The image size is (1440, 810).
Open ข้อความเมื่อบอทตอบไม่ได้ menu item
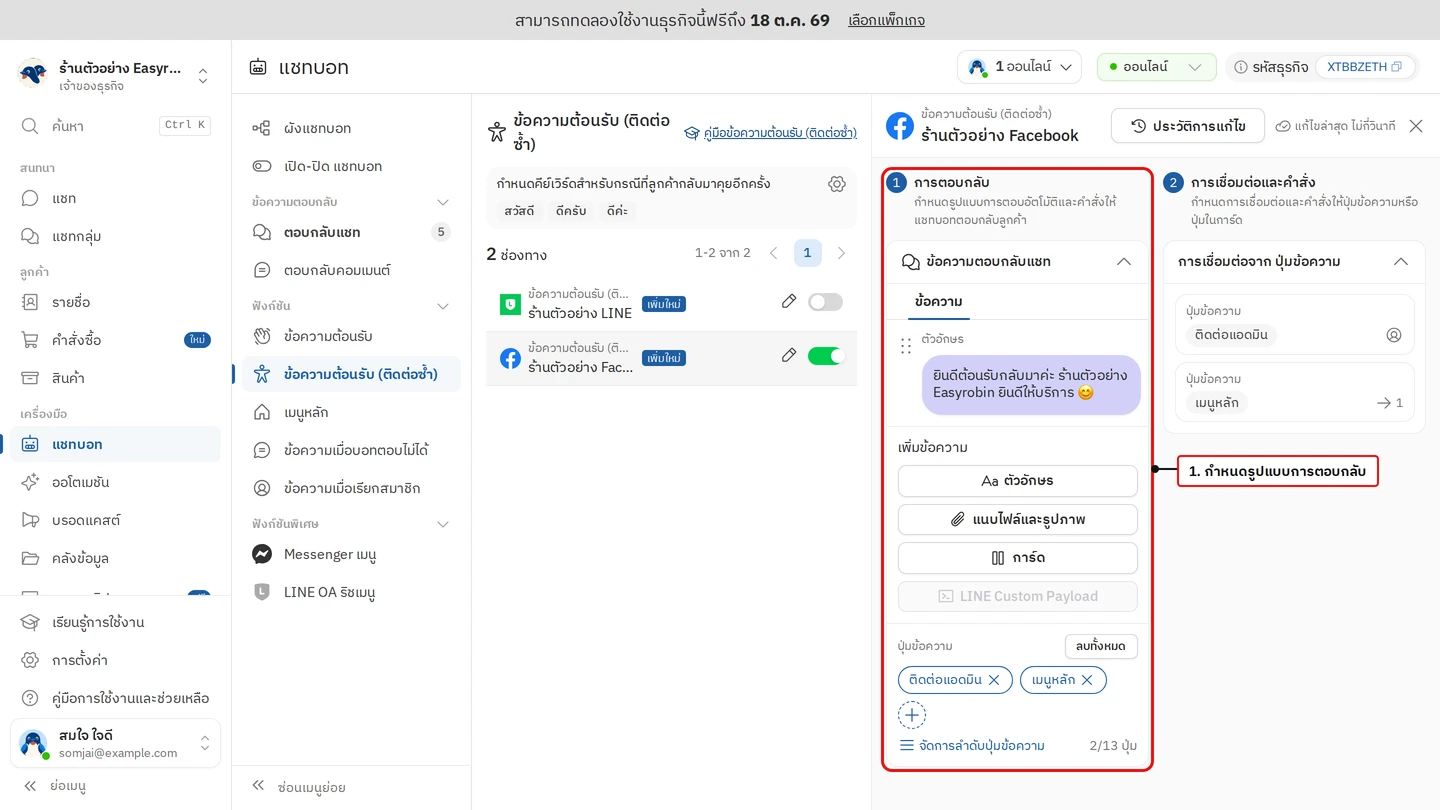click(351, 450)
